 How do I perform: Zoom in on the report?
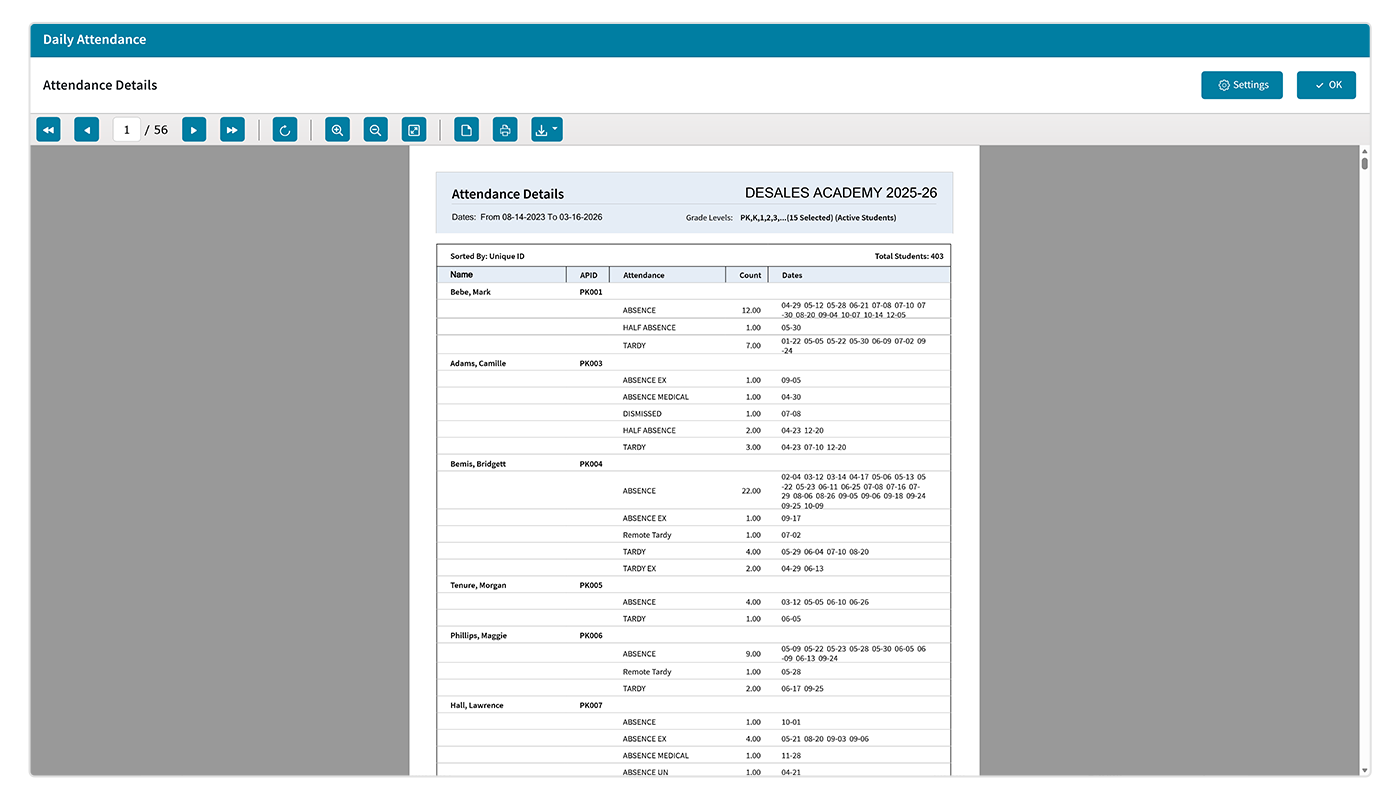(x=337, y=129)
